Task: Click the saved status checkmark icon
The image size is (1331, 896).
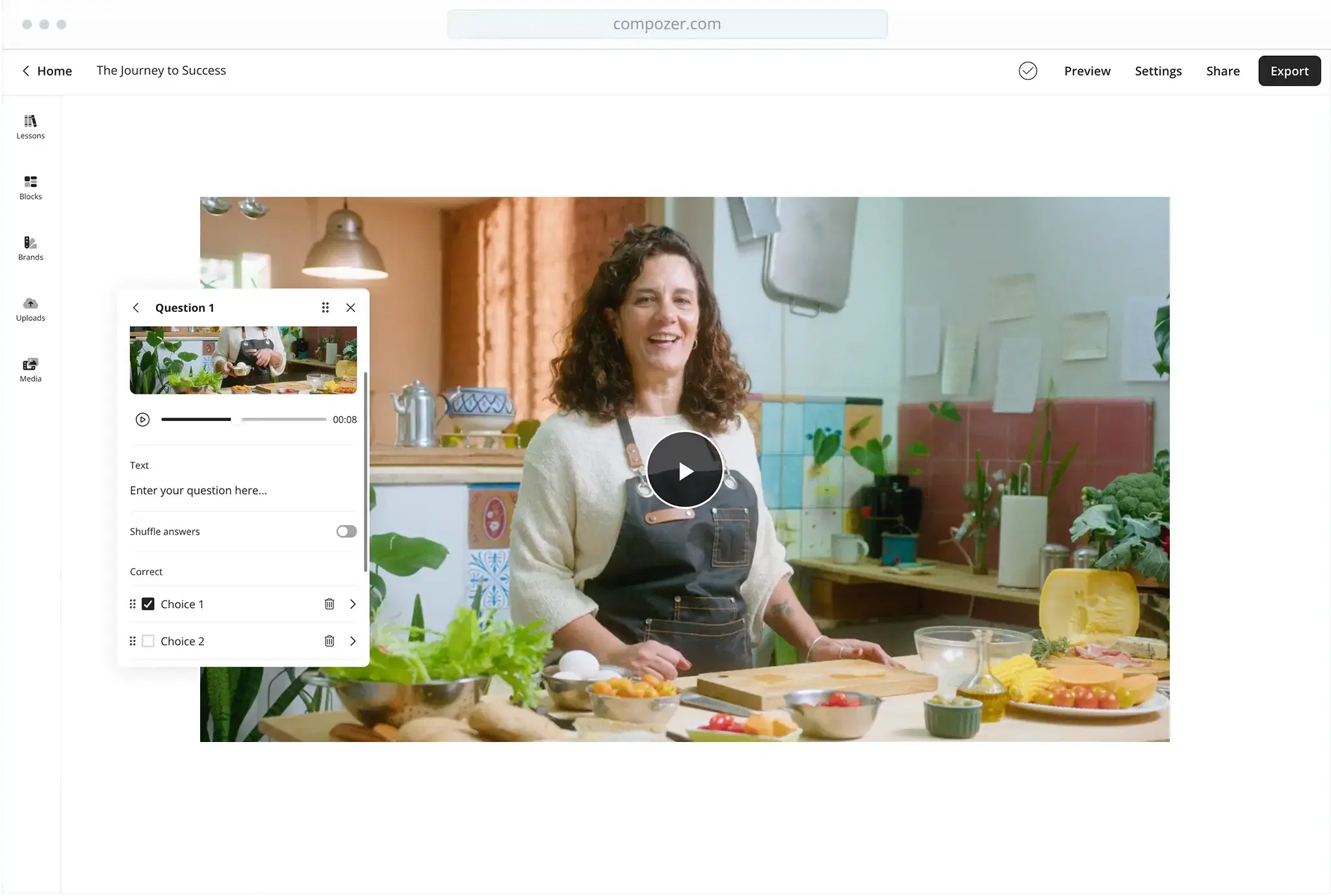Action: [x=1027, y=71]
